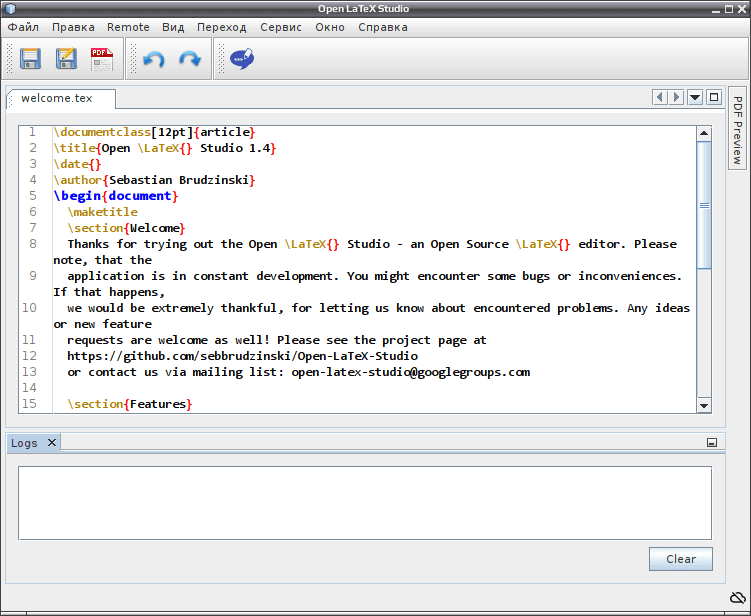
Task: Click inside the empty Logs text area
Action: point(365,503)
